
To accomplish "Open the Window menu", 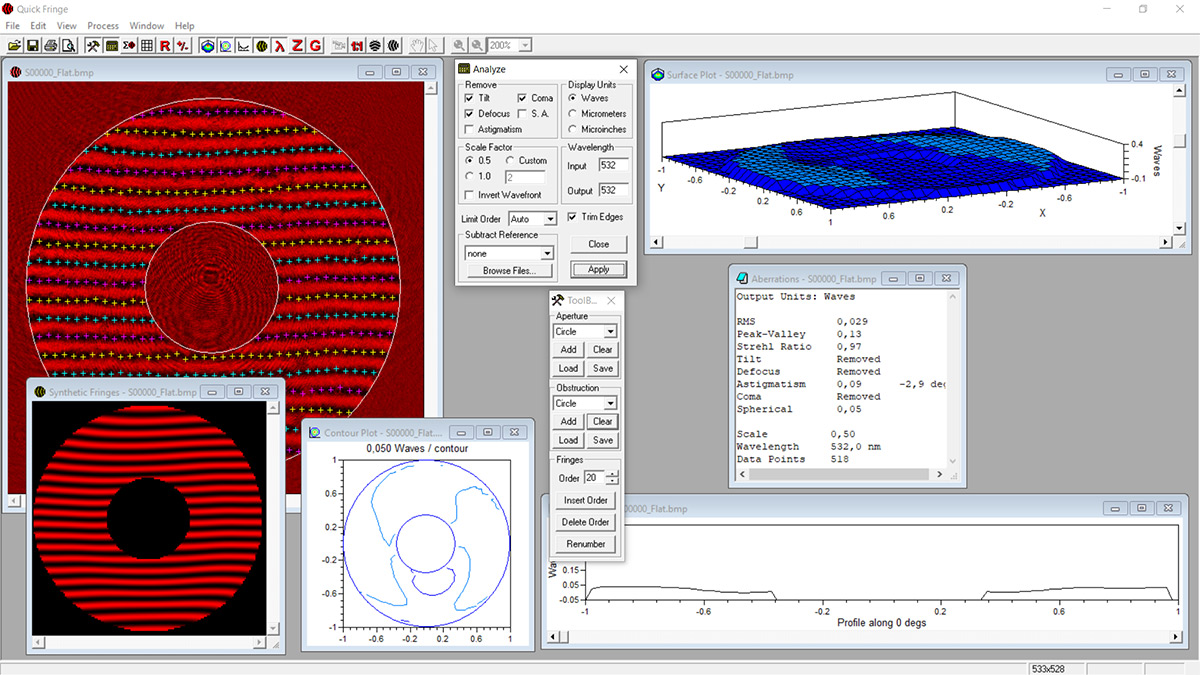I will (x=147, y=25).
